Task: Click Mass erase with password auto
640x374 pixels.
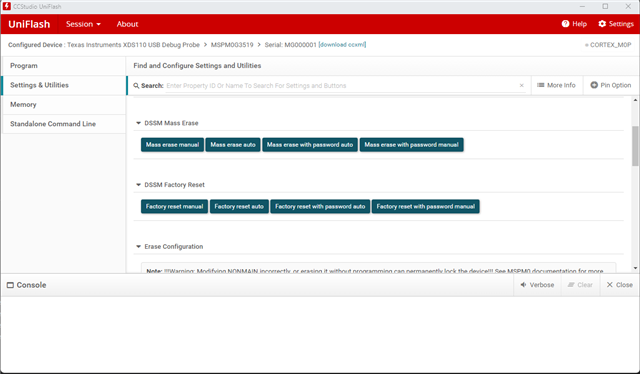Action: tap(310, 145)
